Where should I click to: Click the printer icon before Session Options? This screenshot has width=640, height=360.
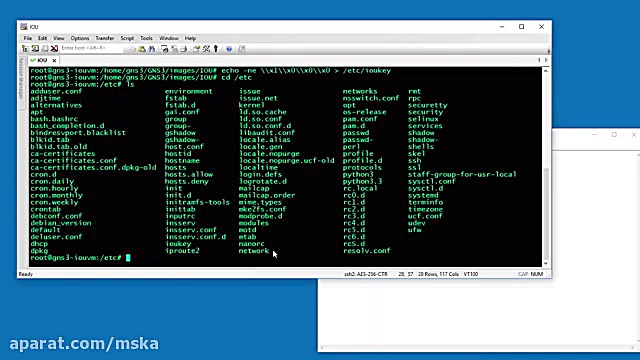[184, 49]
